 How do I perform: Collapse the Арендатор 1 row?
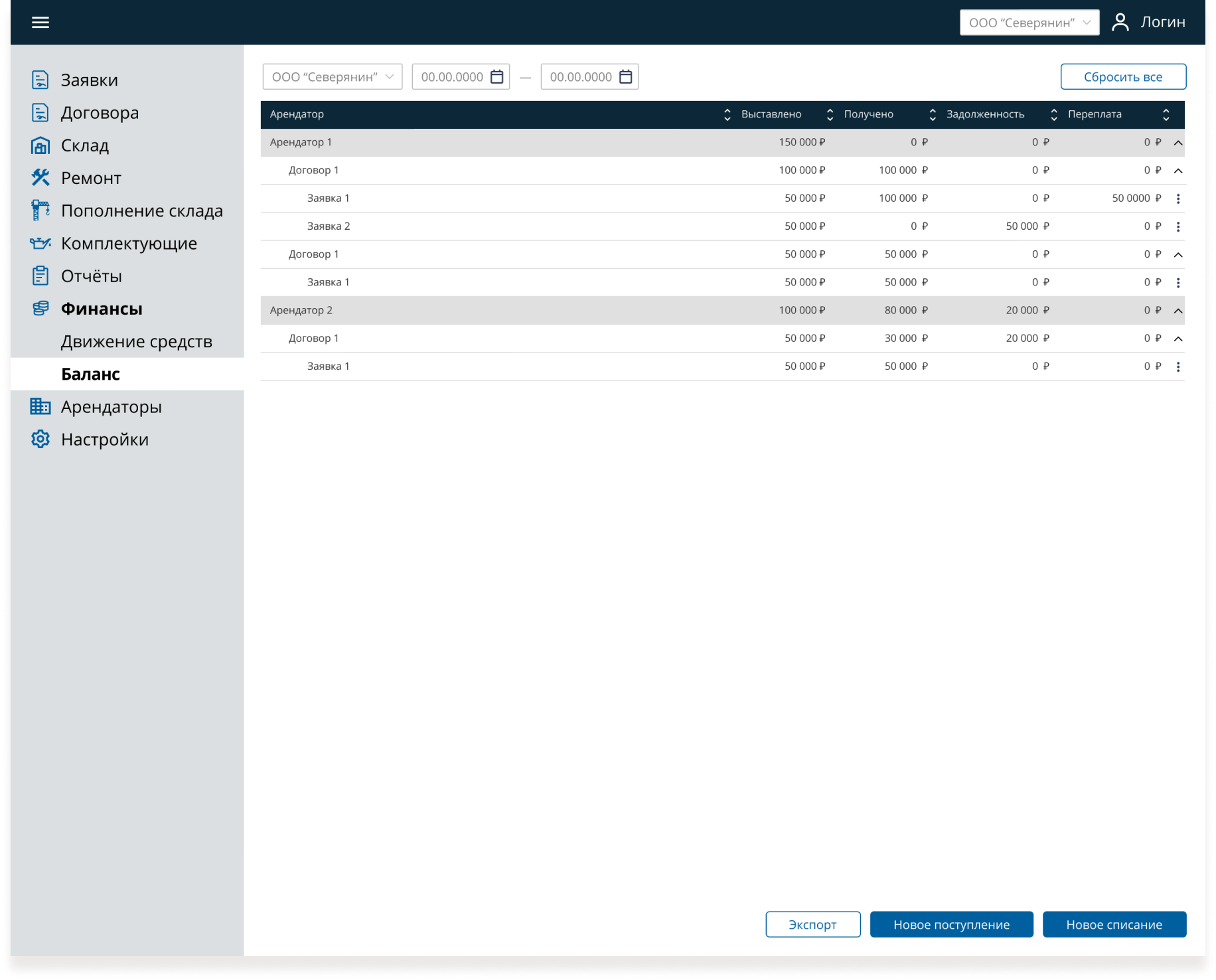pyautogui.click(x=1178, y=143)
